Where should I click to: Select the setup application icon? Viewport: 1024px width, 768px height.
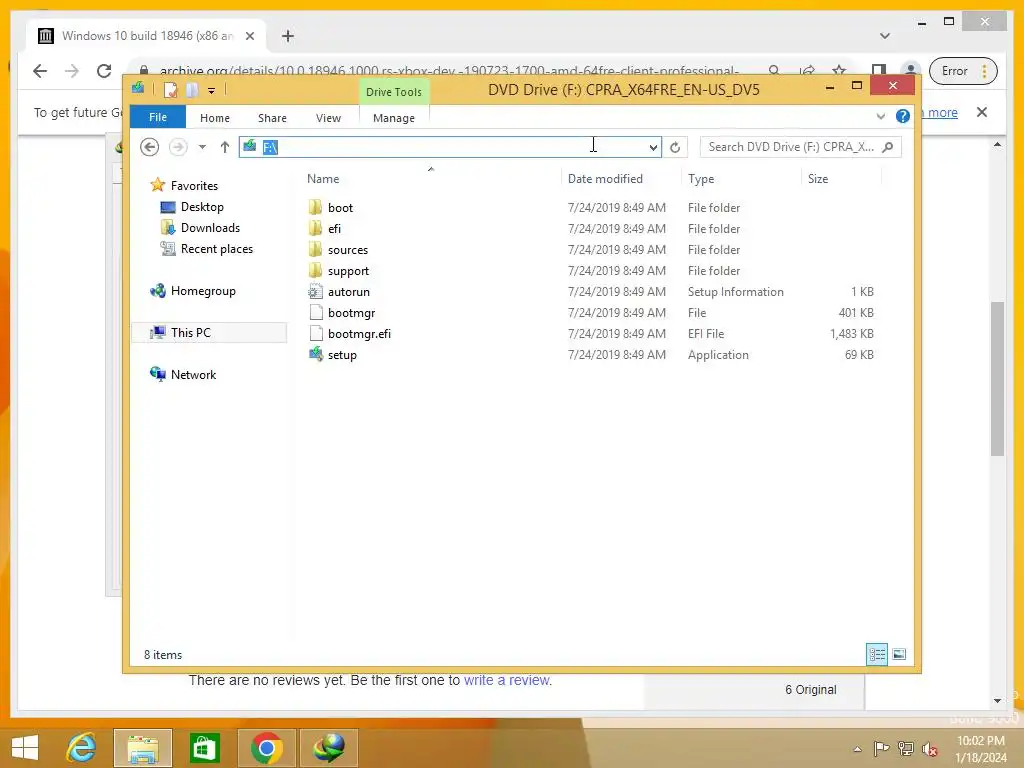coord(315,355)
